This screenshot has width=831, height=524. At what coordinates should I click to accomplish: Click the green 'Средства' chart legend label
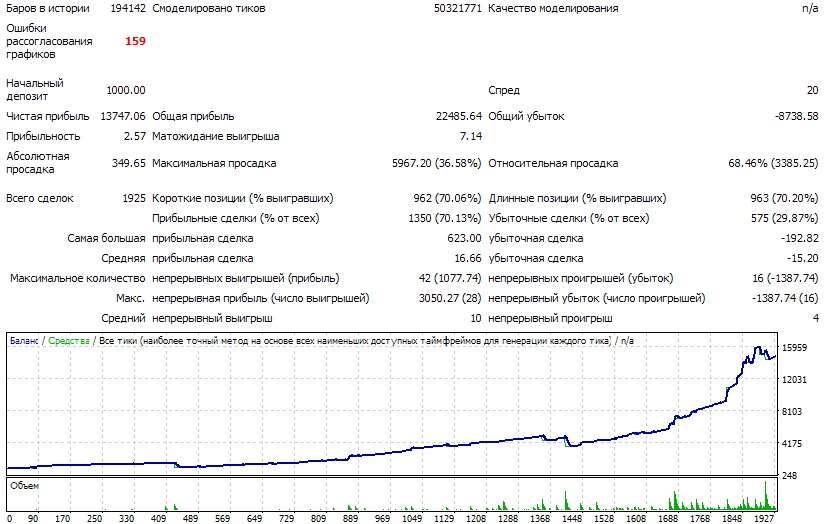pyautogui.click(x=69, y=341)
